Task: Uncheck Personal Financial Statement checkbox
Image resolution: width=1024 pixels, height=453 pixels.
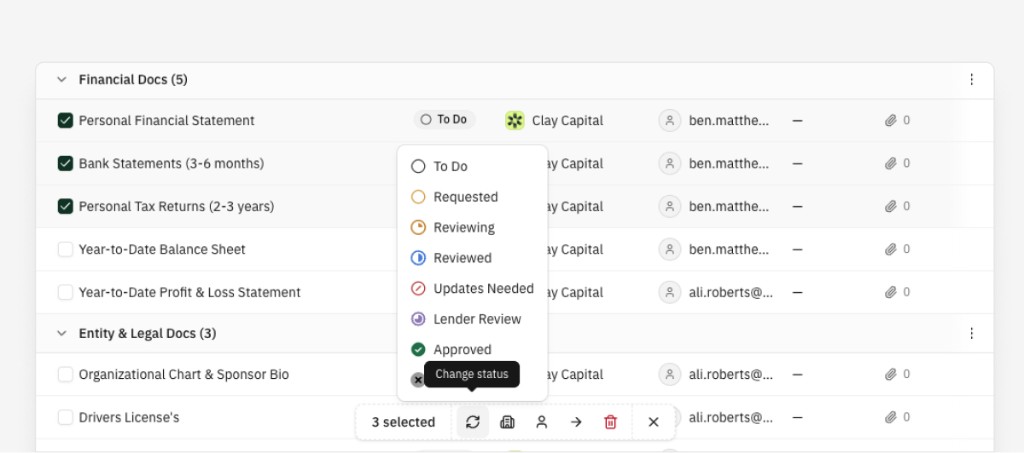Action: [x=65, y=120]
